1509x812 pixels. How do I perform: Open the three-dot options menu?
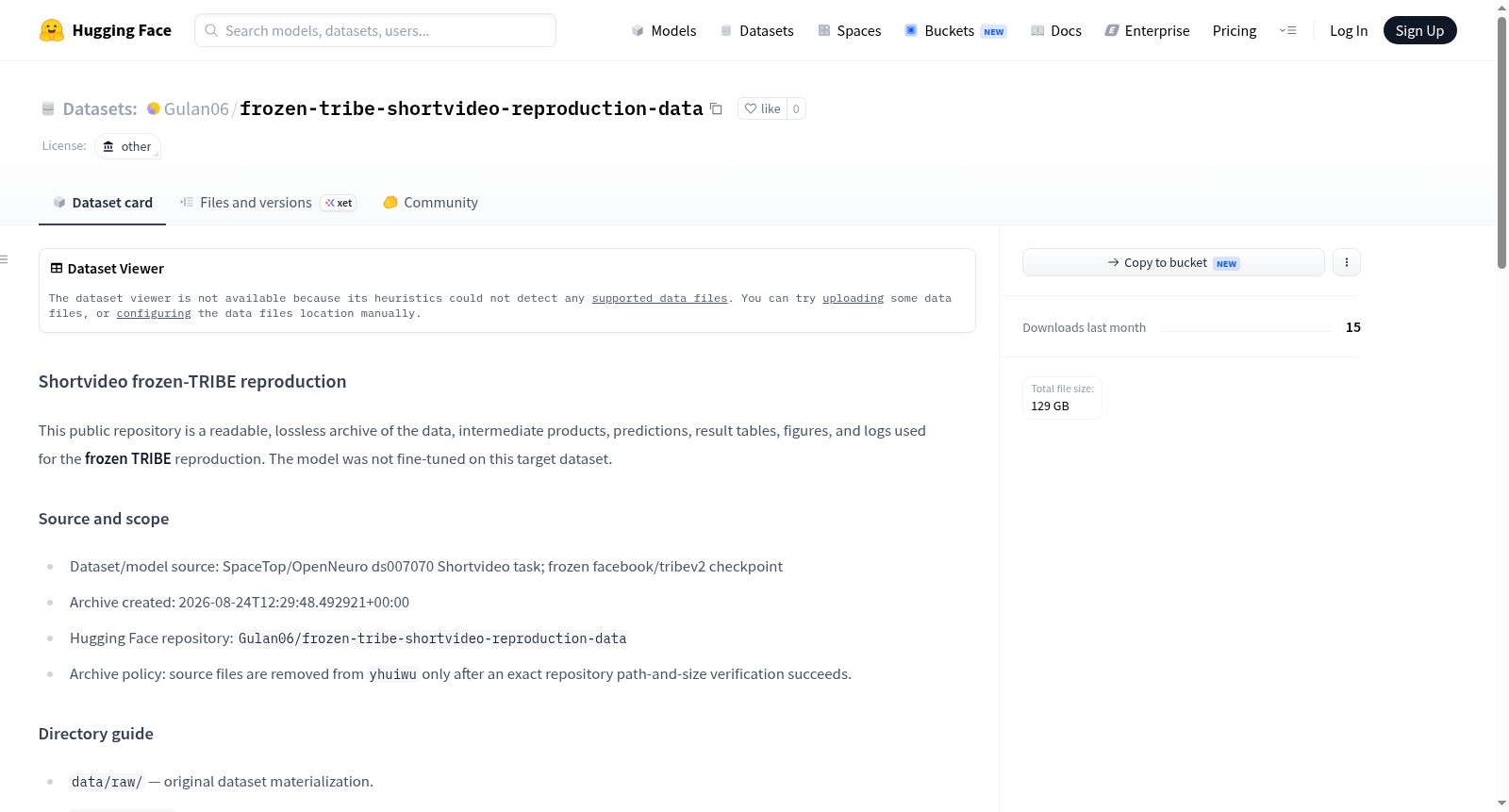1346,262
